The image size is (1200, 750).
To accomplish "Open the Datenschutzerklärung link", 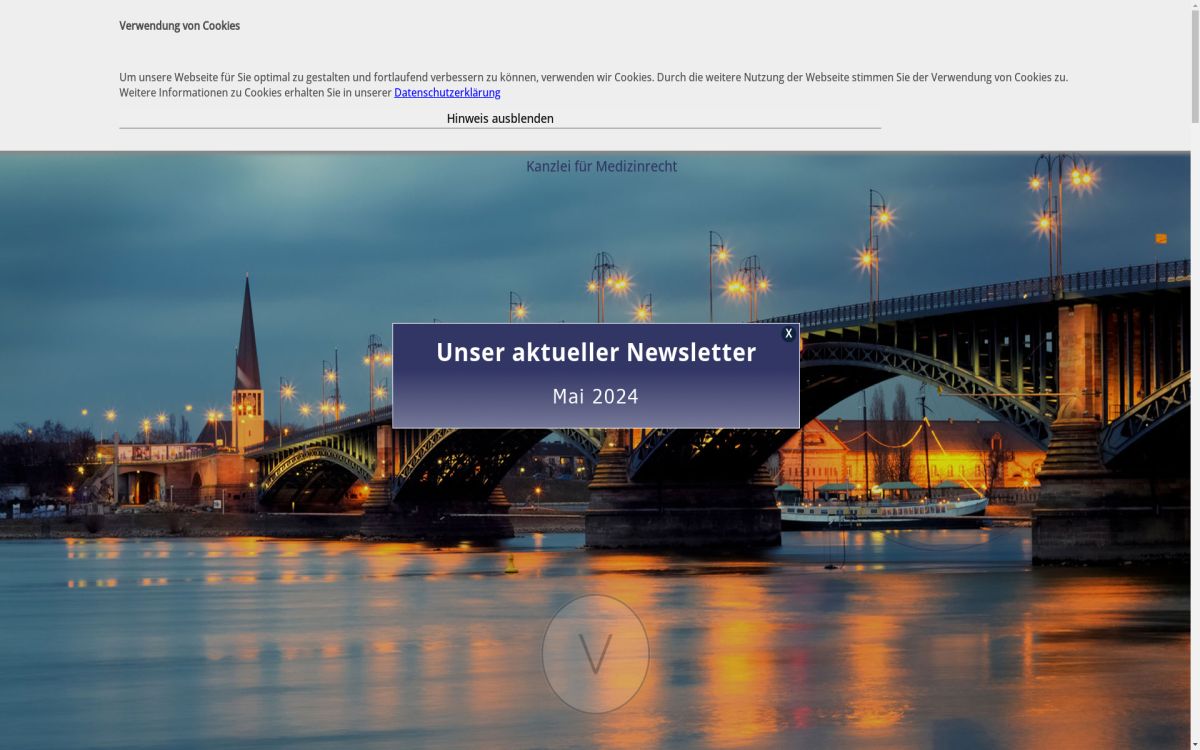I will click(x=447, y=93).
